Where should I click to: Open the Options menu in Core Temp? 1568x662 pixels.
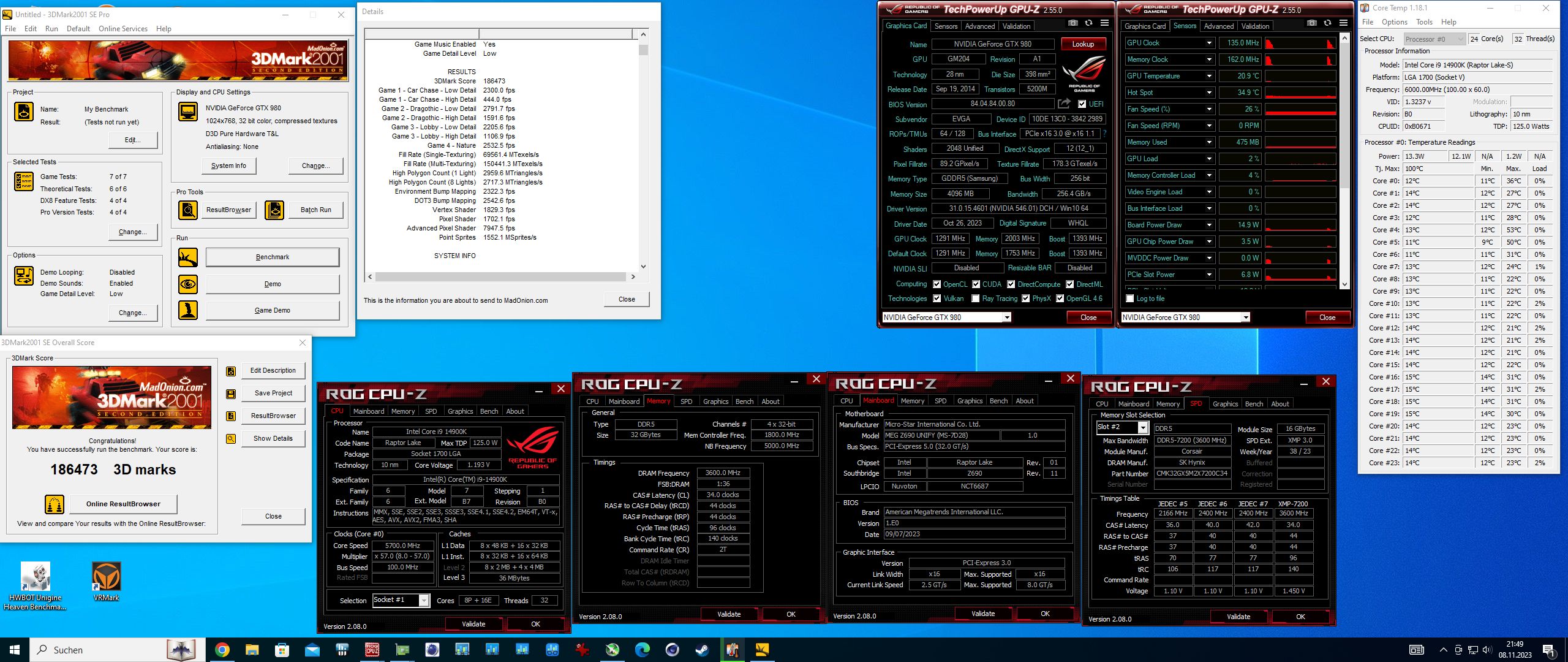(x=1395, y=22)
